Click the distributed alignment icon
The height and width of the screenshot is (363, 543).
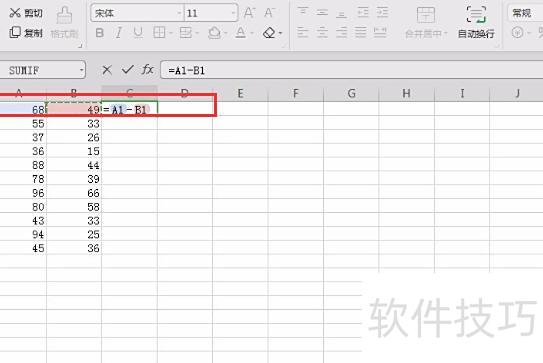point(380,33)
